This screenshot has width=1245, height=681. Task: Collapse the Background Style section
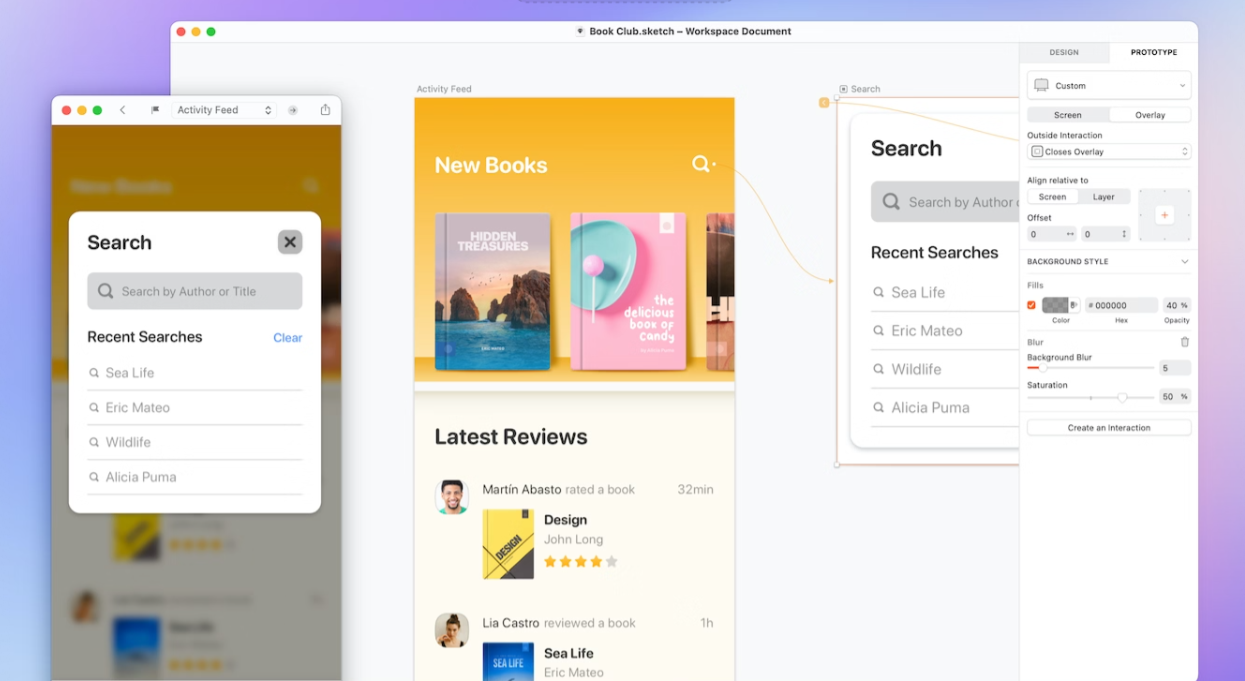[1184, 262]
